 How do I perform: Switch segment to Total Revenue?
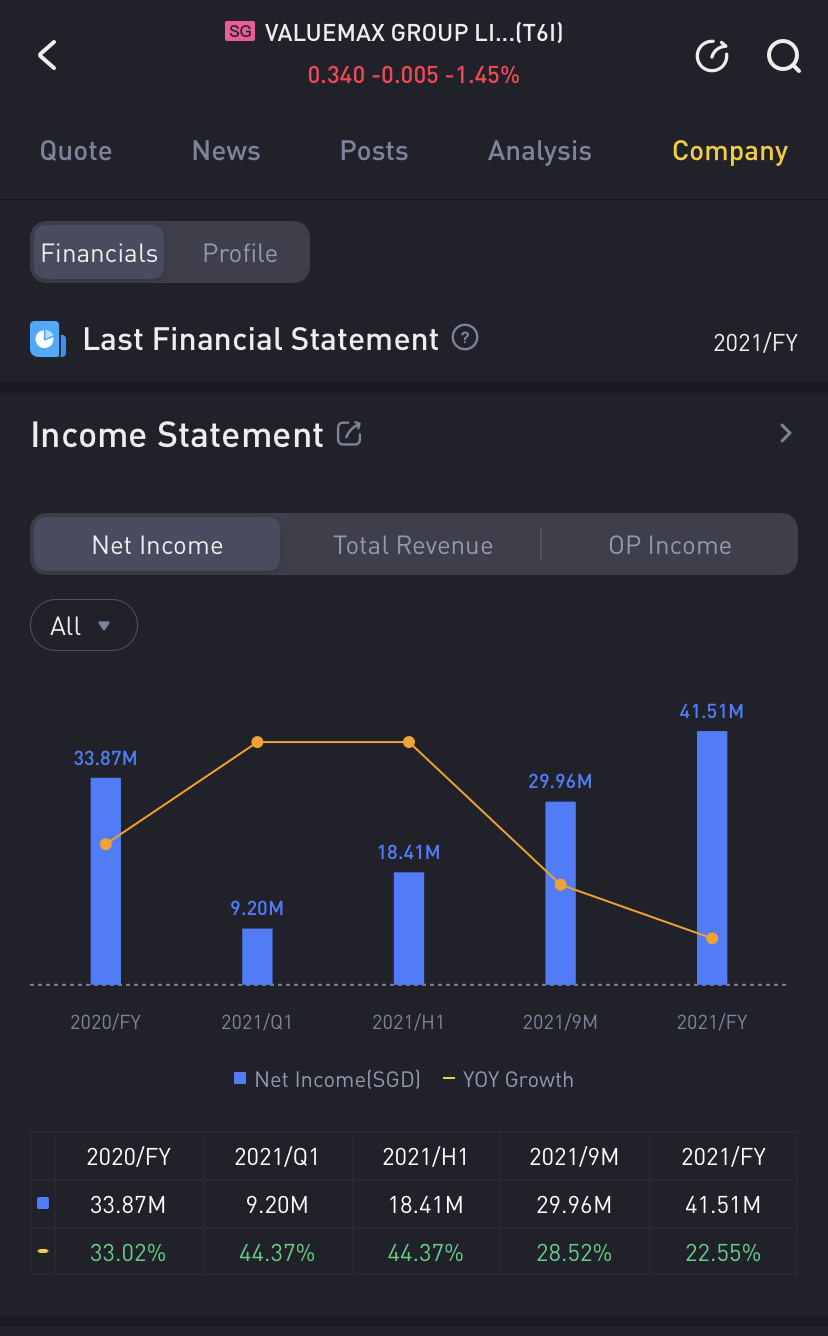[x=413, y=545]
